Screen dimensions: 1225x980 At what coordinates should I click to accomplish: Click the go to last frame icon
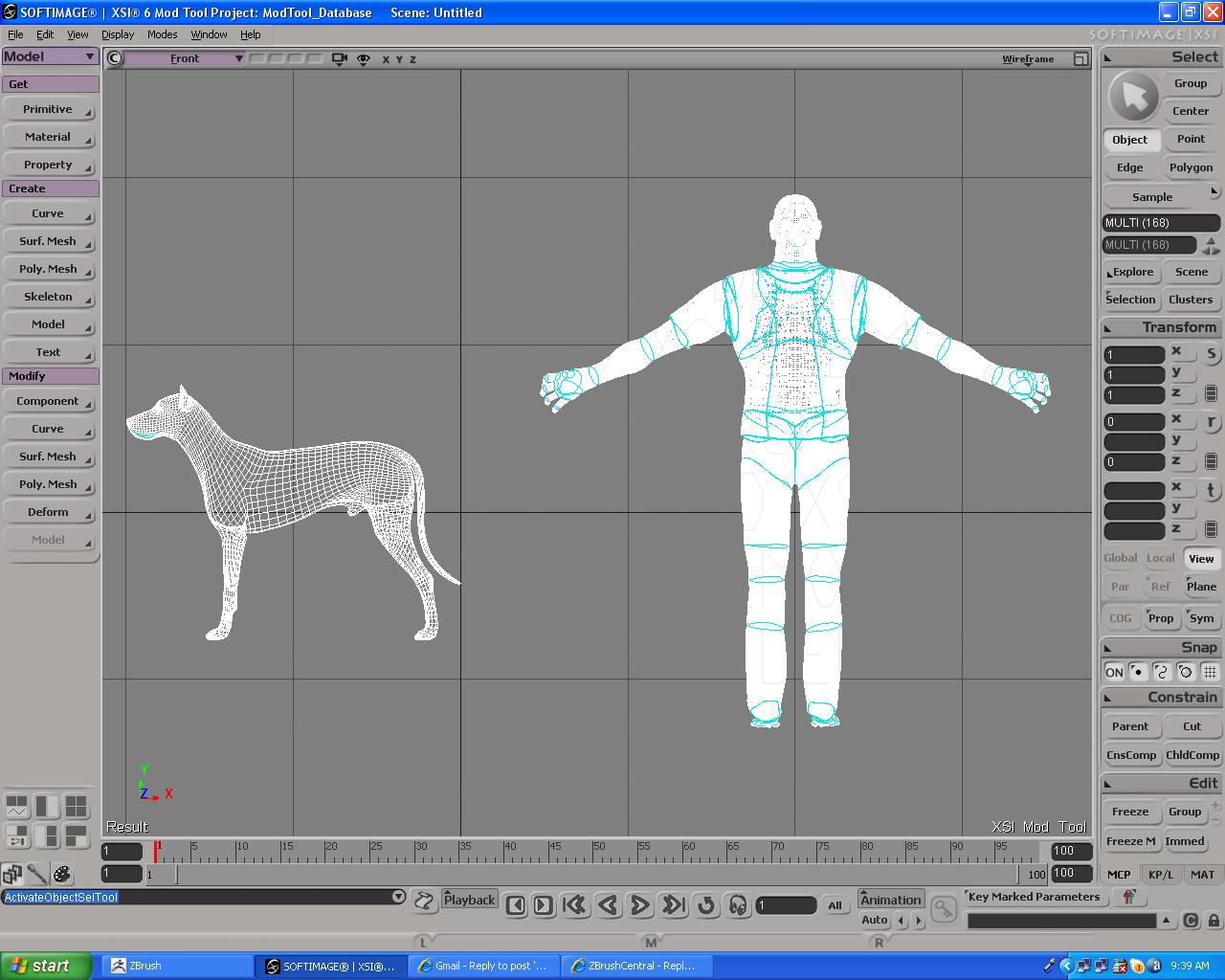pyautogui.click(x=674, y=904)
